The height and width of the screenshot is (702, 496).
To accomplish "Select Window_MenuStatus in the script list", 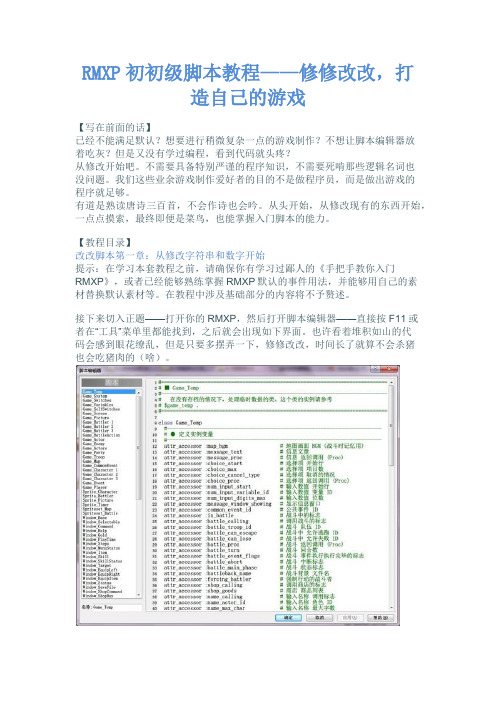I will [x=109, y=548].
